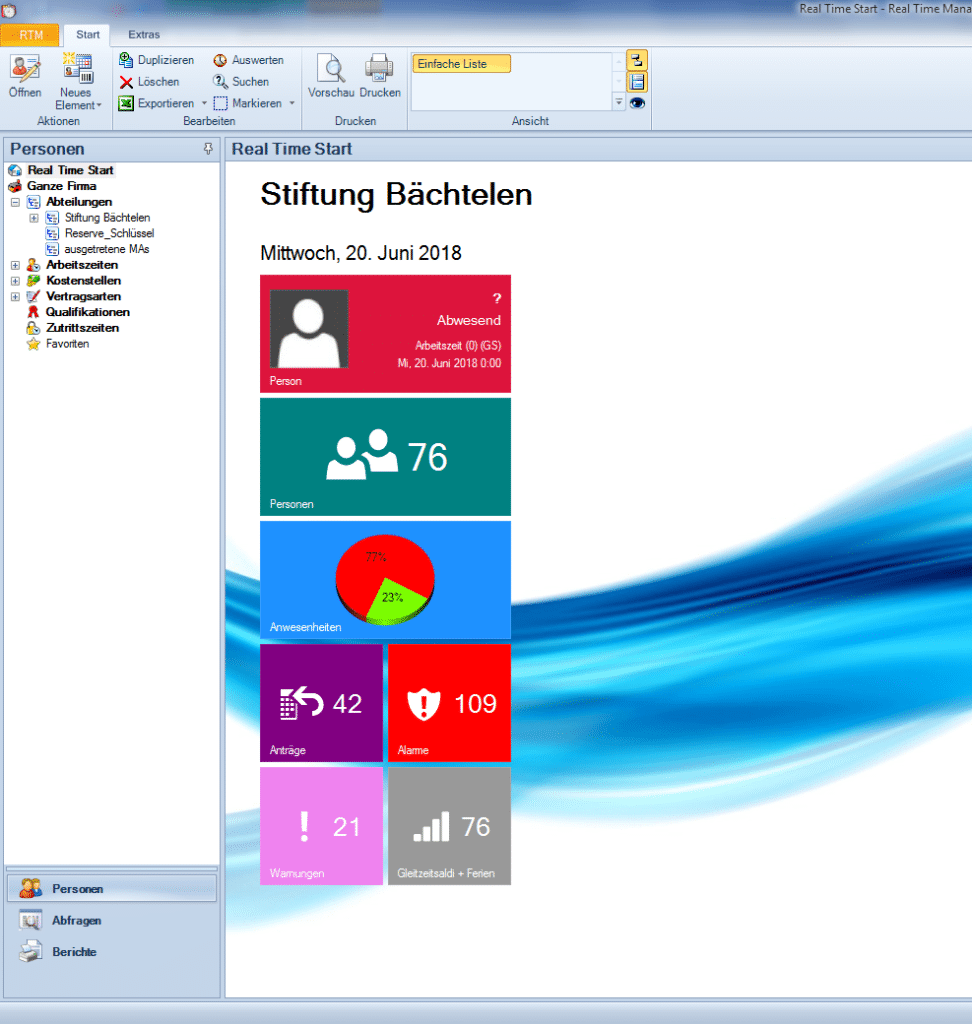The height and width of the screenshot is (1024, 972).
Task: Select Reserve_Schlüssel in the tree
Action: (109, 233)
